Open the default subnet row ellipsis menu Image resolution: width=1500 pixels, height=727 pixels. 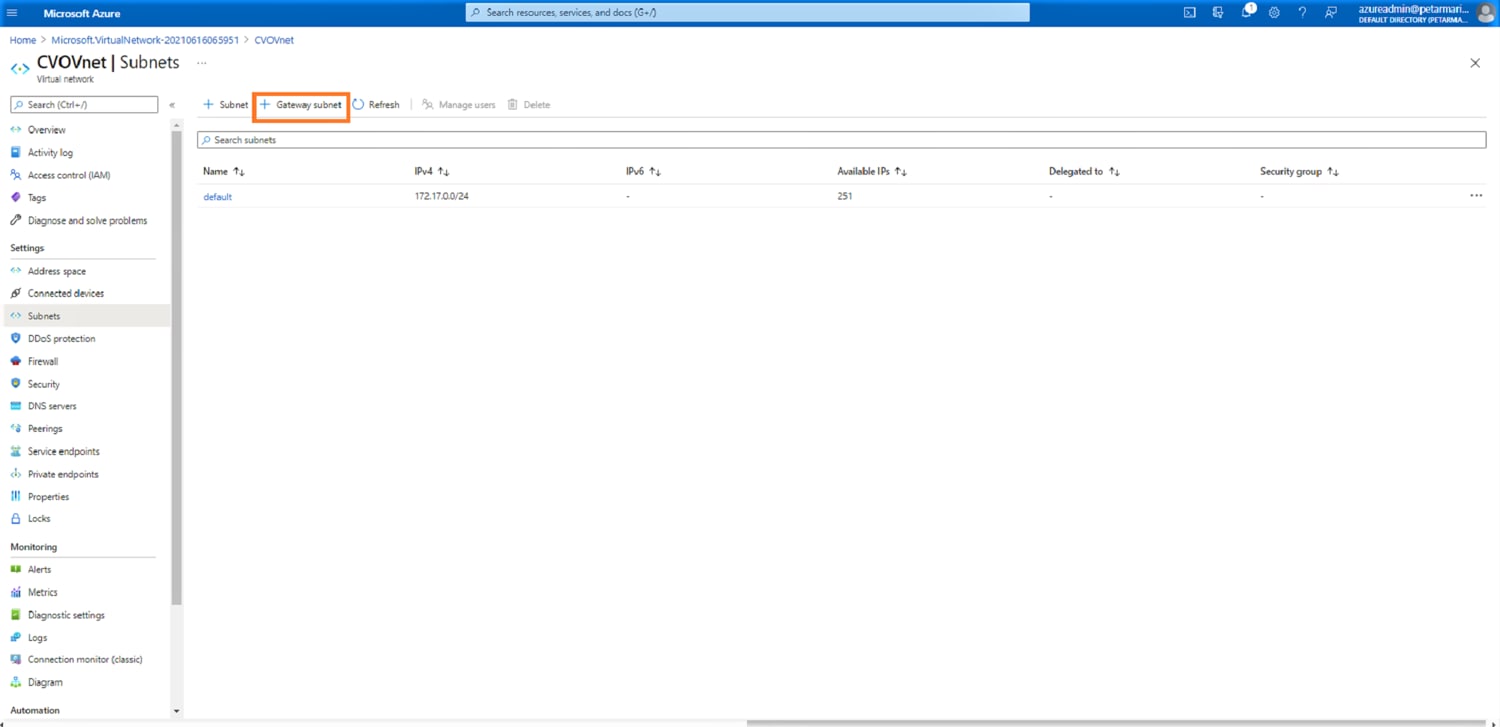1476,196
